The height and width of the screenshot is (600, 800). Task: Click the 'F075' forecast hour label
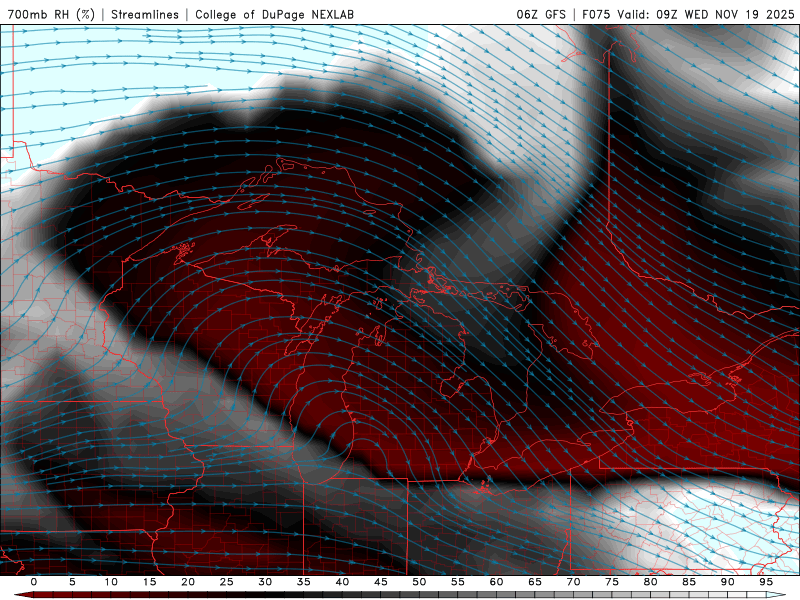tap(596, 14)
